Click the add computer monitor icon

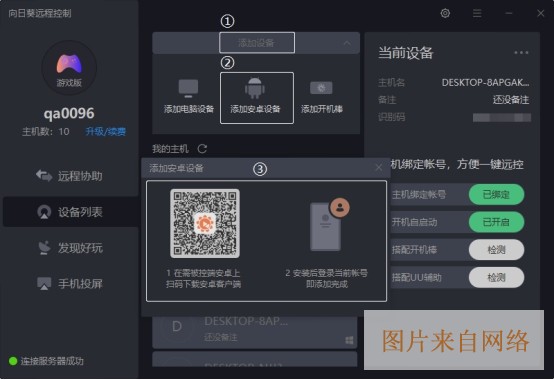tap(188, 89)
